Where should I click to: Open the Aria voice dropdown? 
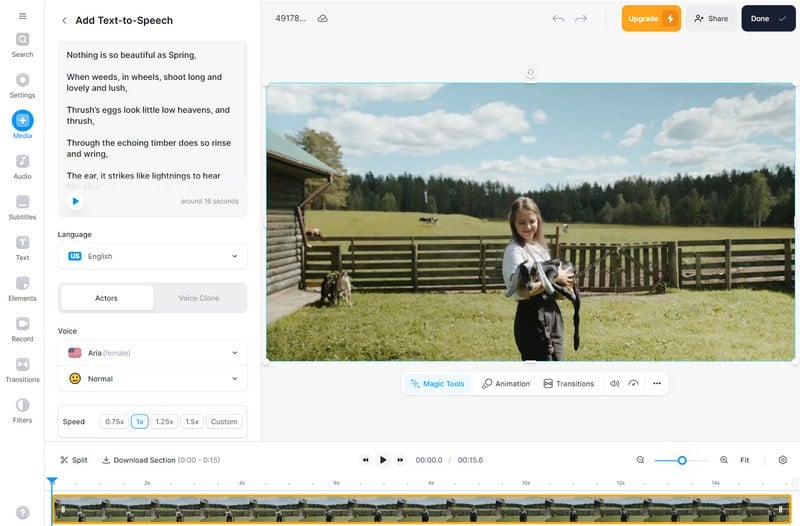click(x=153, y=353)
